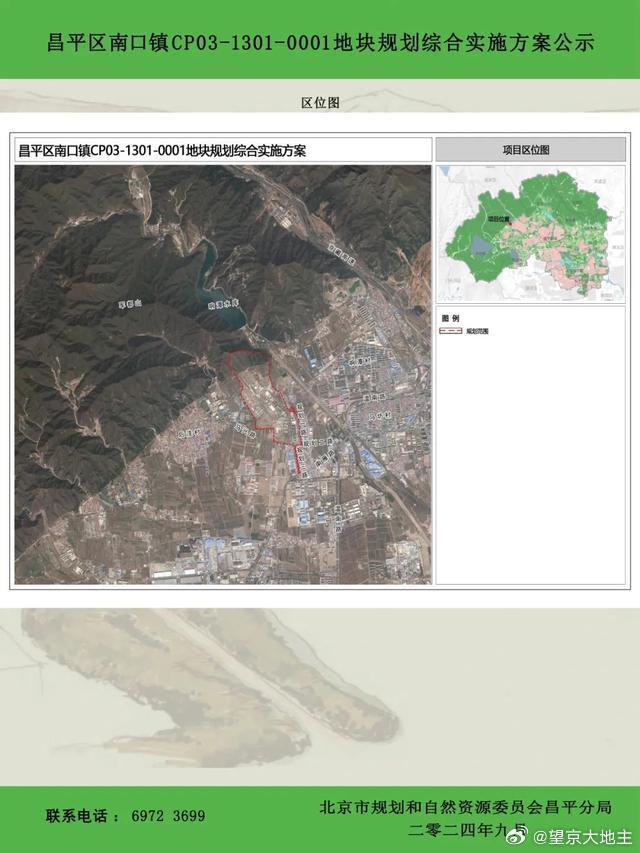Image resolution: width=640 pixels, height=853 pixels.
Task: Click the 区位图 section title
Action: [320, 102]
